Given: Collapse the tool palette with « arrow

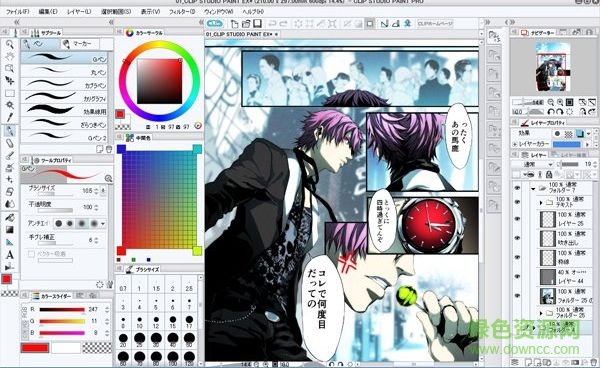Looking at the screenshot, I should (16, 23).
